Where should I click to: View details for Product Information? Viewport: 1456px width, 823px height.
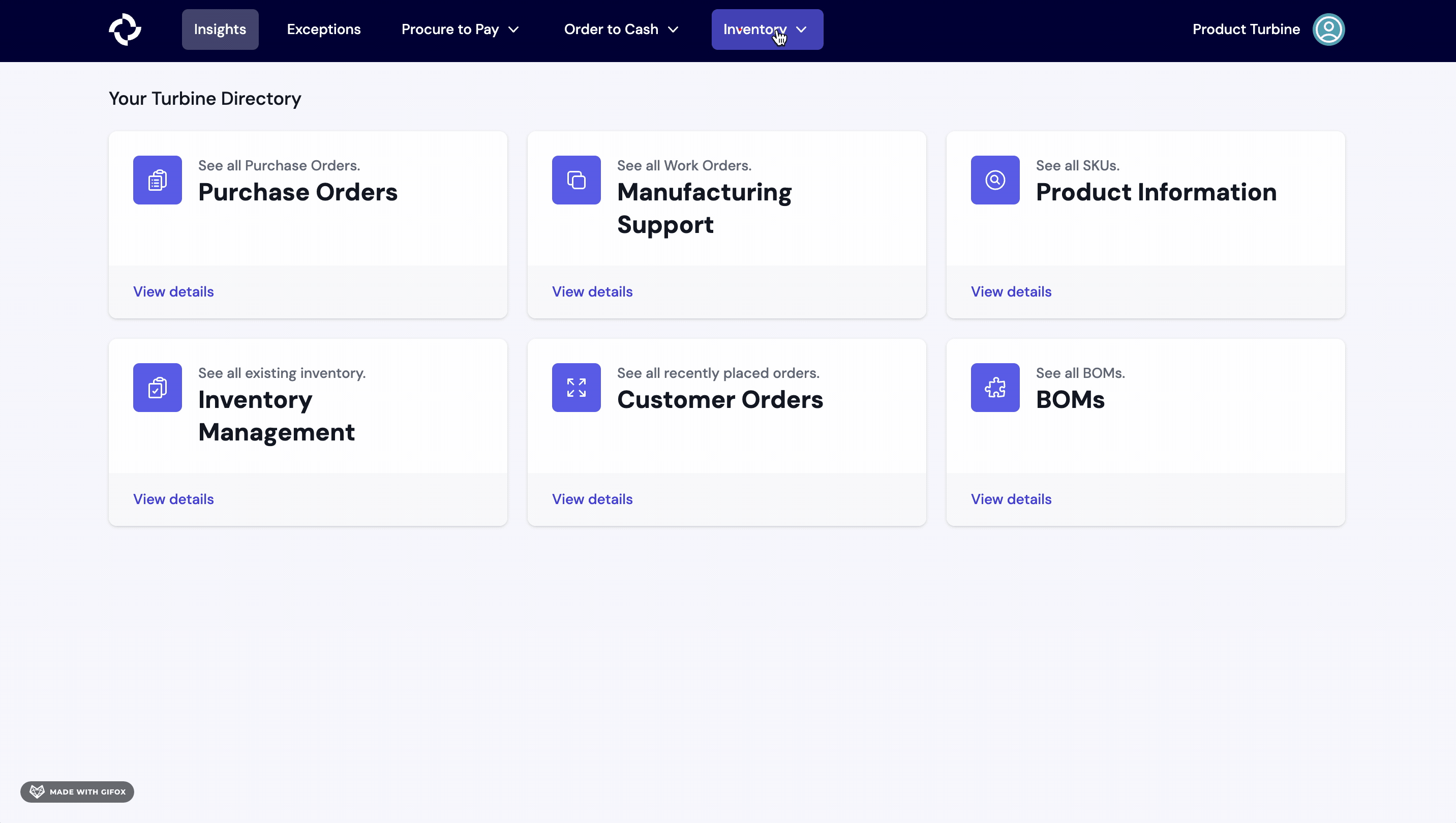click(1011, 291)
